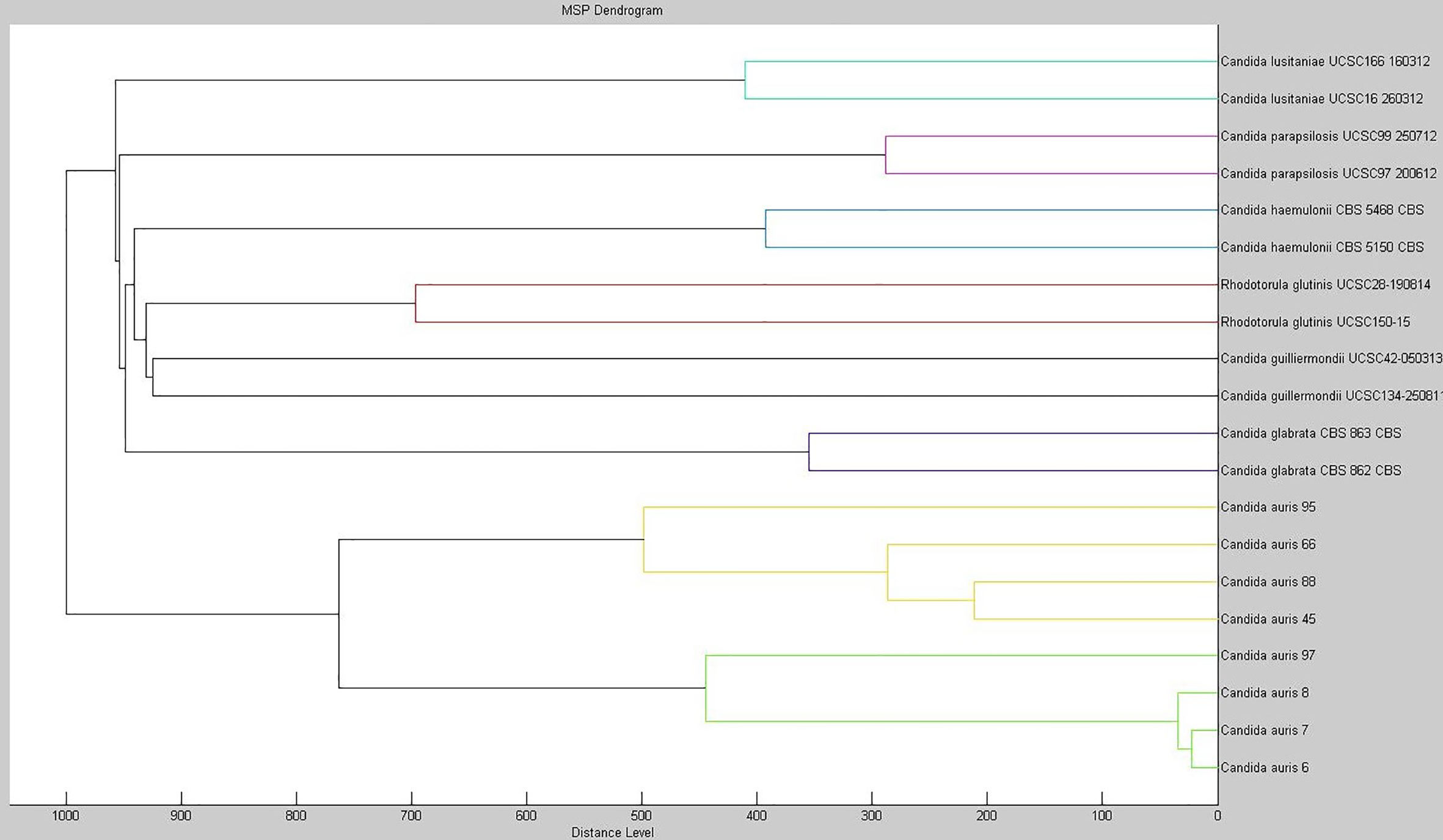Click the 100 axis tick label
This screenshot has width=1443, height=840.
click(x=1102, y=816)
